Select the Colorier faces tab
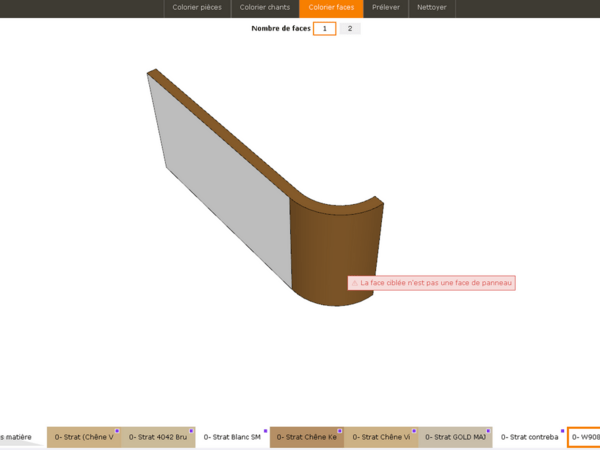The image size is (600, 450). click(330, 8)
